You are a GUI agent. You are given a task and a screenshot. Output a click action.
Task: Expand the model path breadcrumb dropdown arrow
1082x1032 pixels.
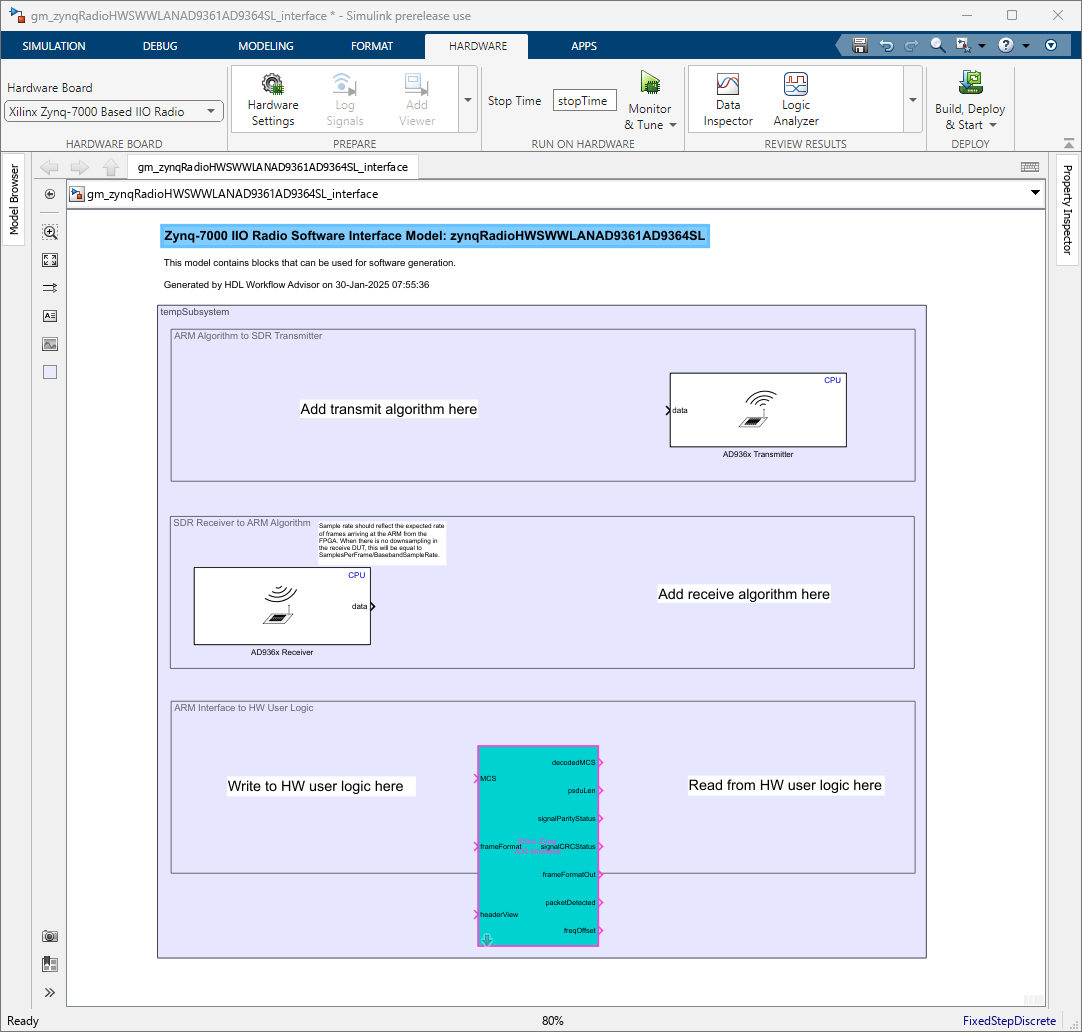(1035, 192)
